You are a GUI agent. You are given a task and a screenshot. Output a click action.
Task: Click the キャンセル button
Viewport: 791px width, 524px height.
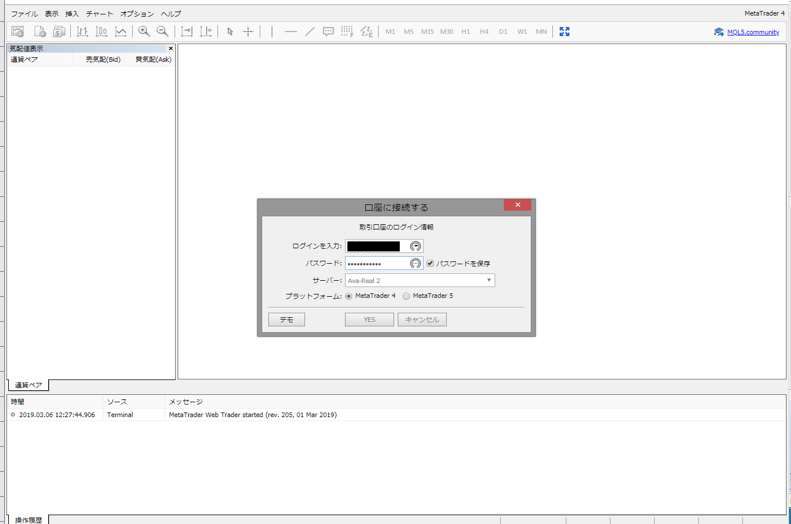pos(422,320)
